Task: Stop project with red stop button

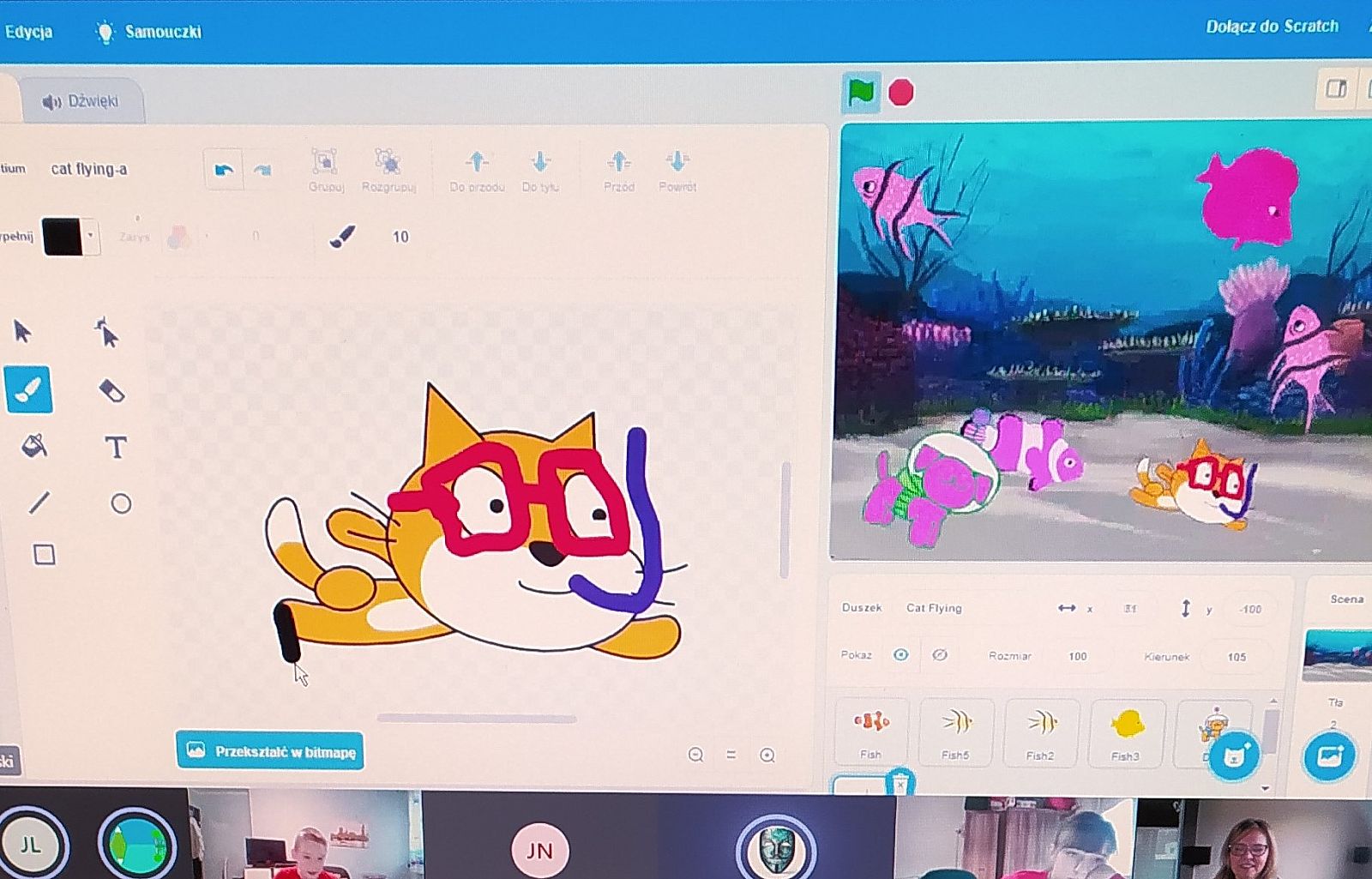Action: [x=900, y=92]
